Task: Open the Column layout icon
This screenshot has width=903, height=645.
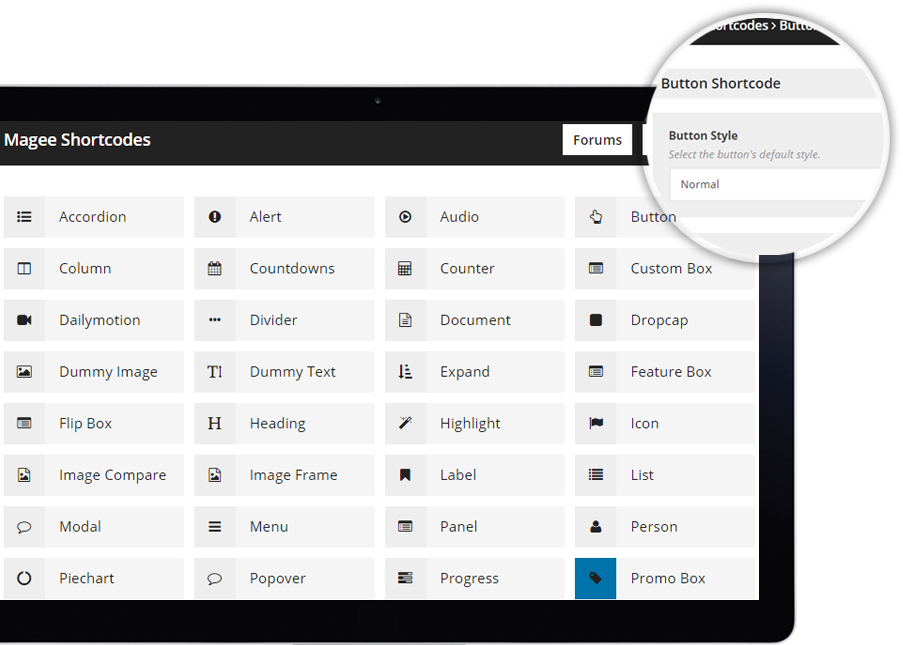Action: point(24,268)
